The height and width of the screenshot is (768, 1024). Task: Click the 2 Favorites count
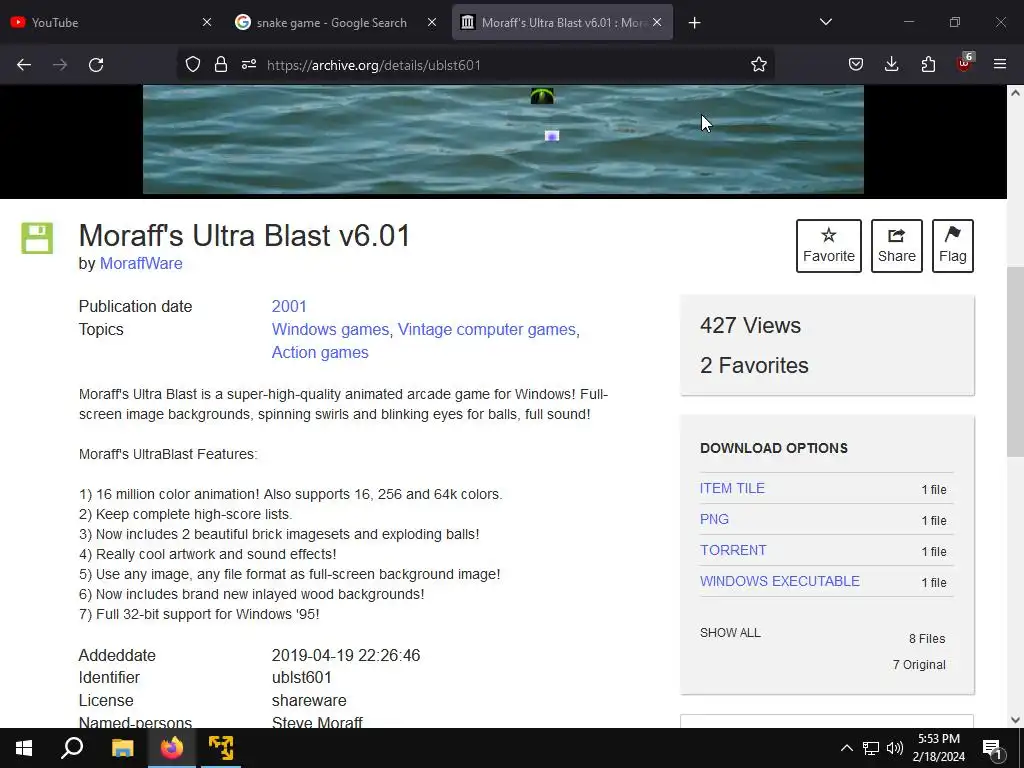(754, 365)
